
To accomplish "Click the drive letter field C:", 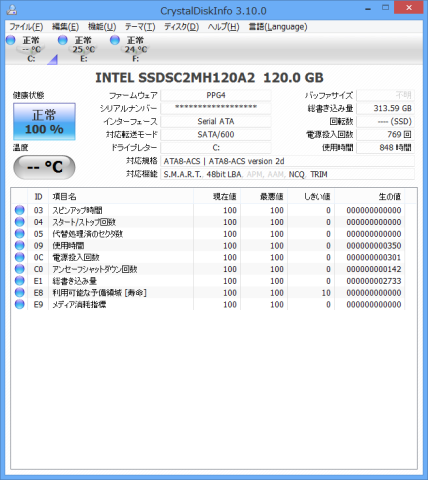I will tap(216, 147).
